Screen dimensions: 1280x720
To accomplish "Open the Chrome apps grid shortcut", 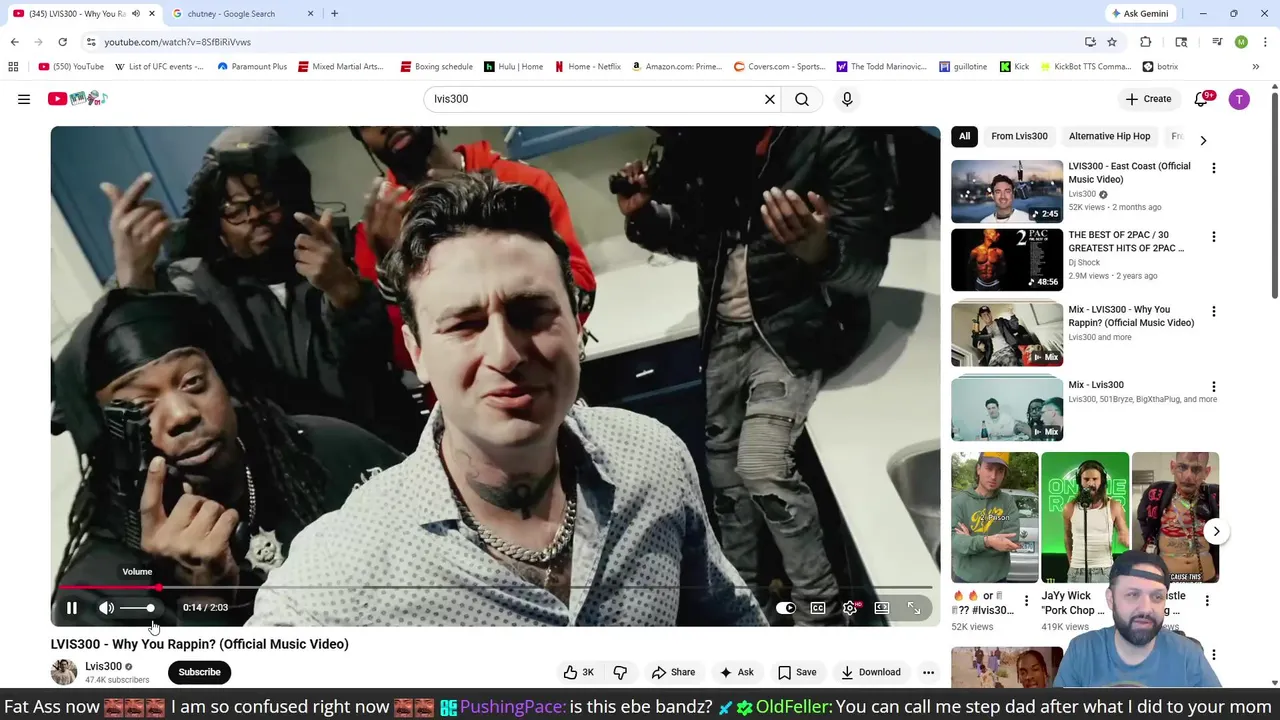I will tap(13, 67).
